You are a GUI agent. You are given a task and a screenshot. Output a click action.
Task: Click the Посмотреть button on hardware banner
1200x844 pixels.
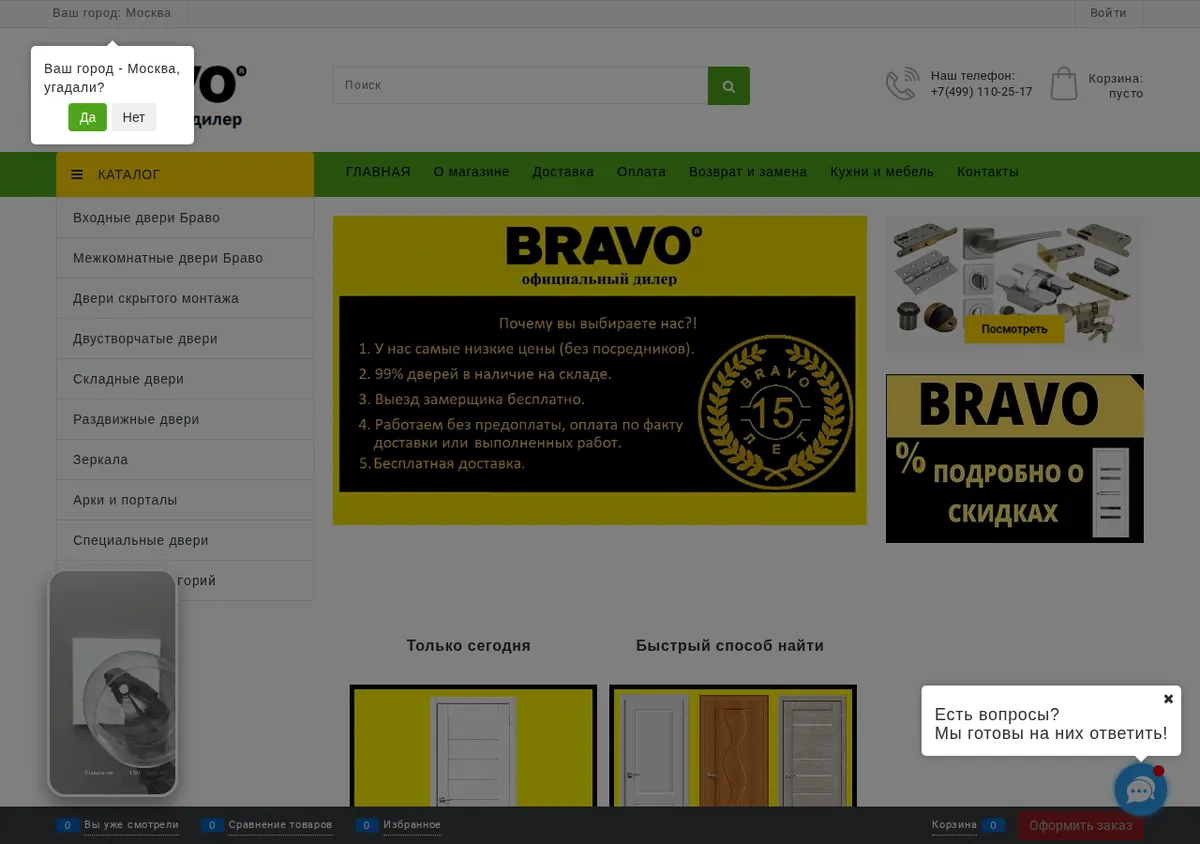tap(1014, 329)
